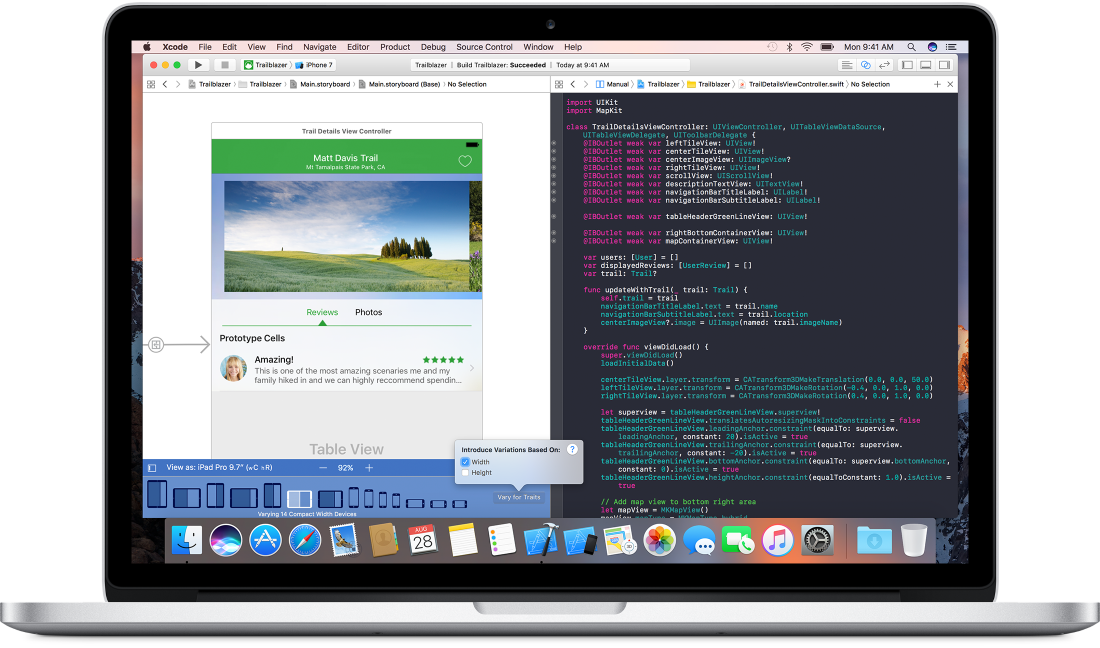Toggle the debug area visibility
Screen dimensions: 1100x648
coord(926,65)
